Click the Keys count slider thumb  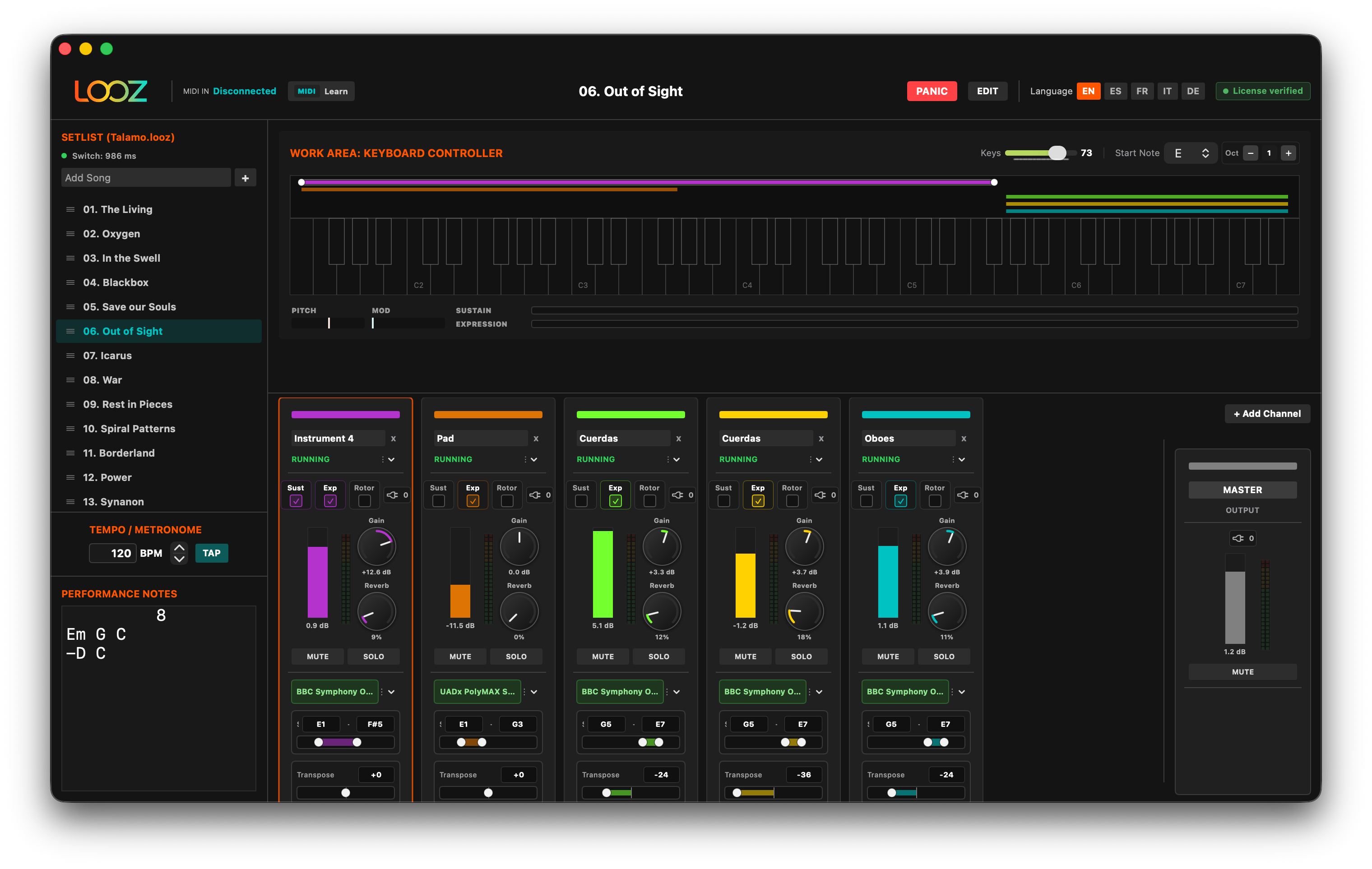tap(1057, 153)
